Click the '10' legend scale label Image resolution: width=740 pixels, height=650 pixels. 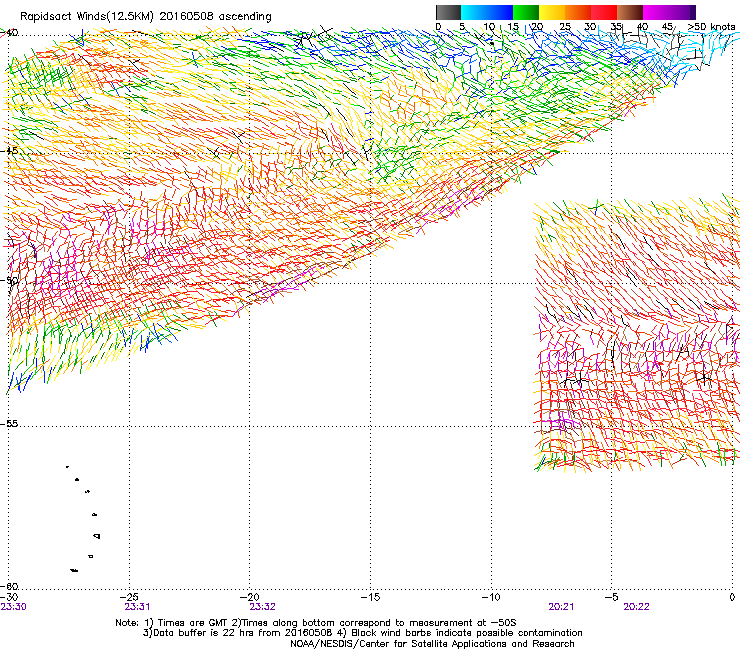click(x=489, y=27)
